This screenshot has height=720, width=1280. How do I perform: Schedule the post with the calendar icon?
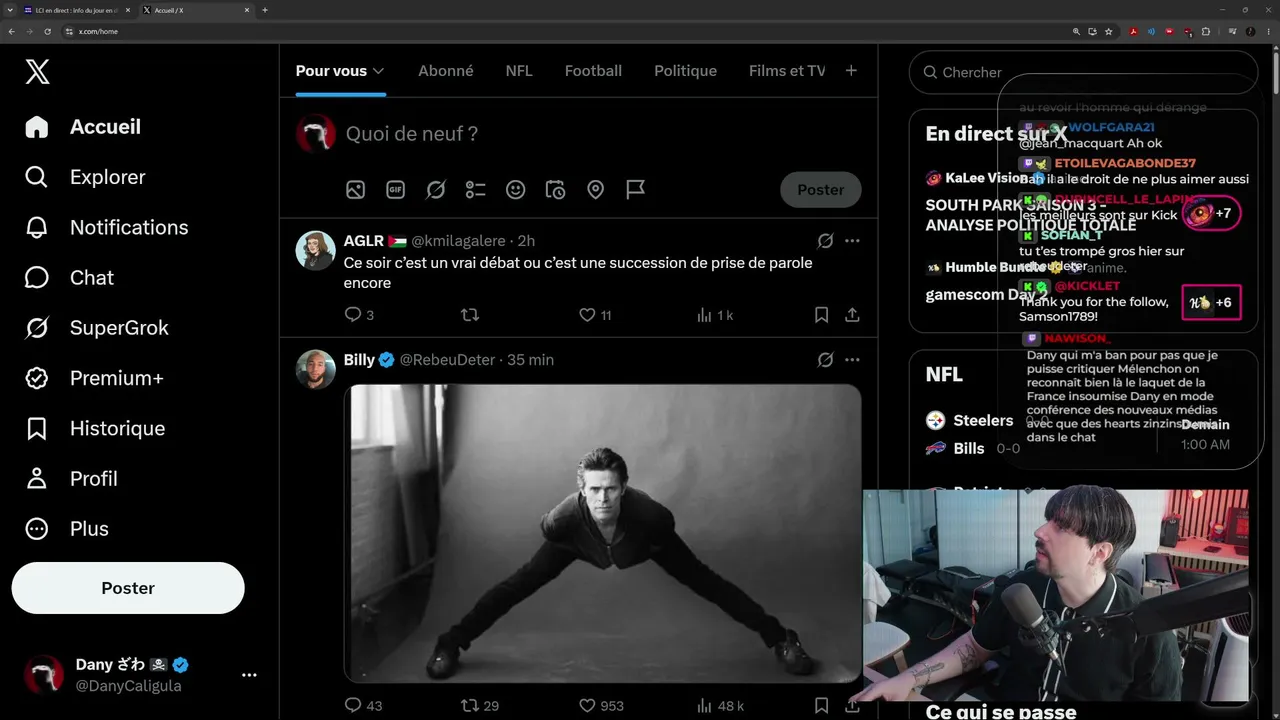(x=555, y=189)
